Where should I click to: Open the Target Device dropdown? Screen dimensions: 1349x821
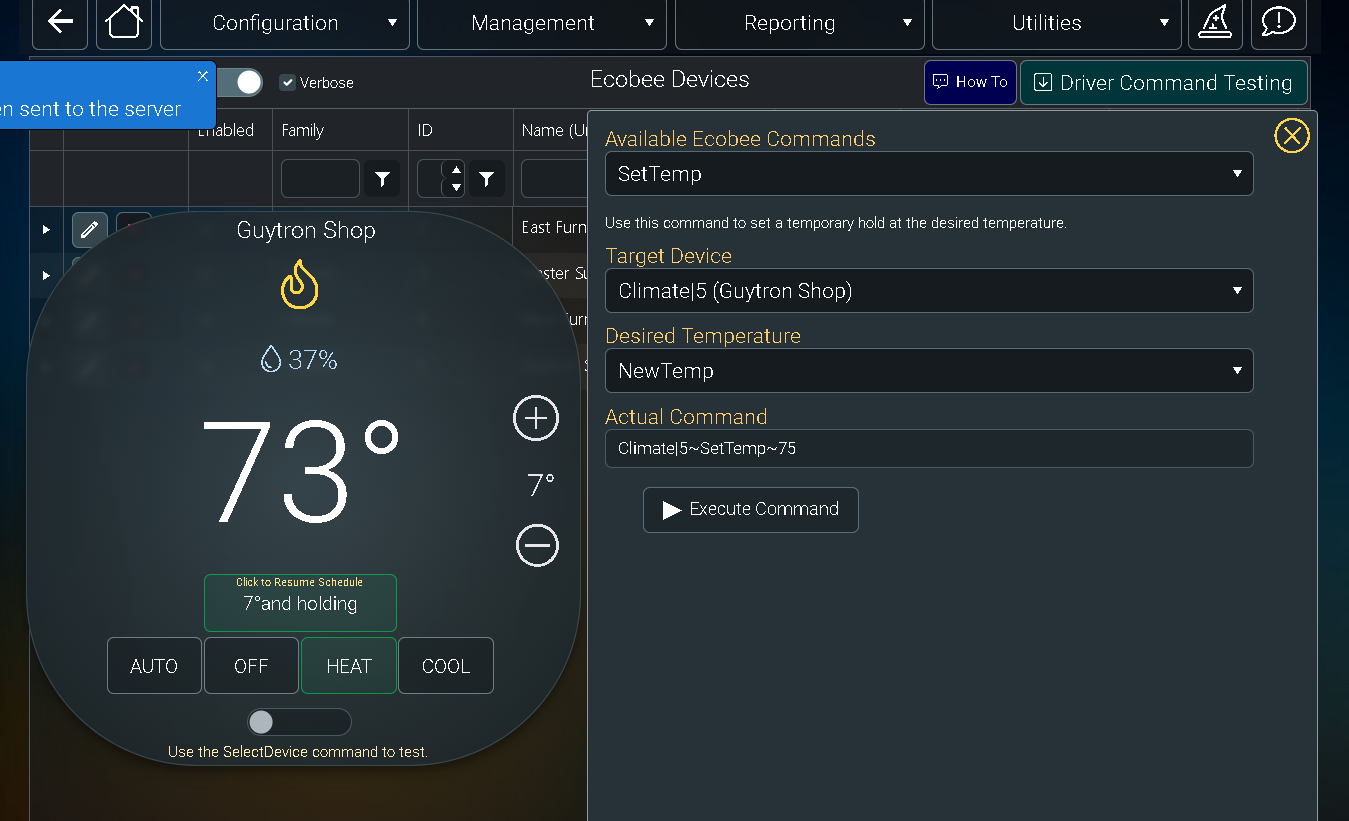(x=929, y=291)
